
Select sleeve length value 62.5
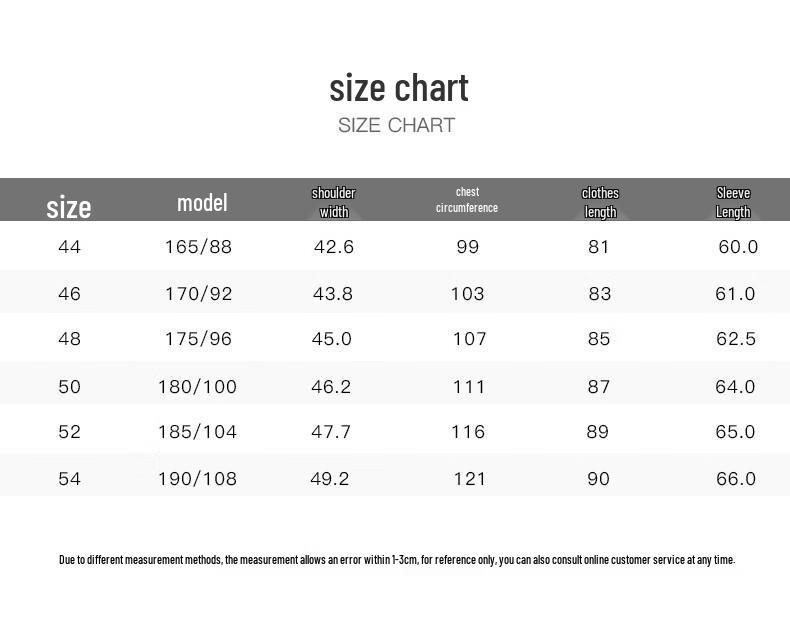736,339
